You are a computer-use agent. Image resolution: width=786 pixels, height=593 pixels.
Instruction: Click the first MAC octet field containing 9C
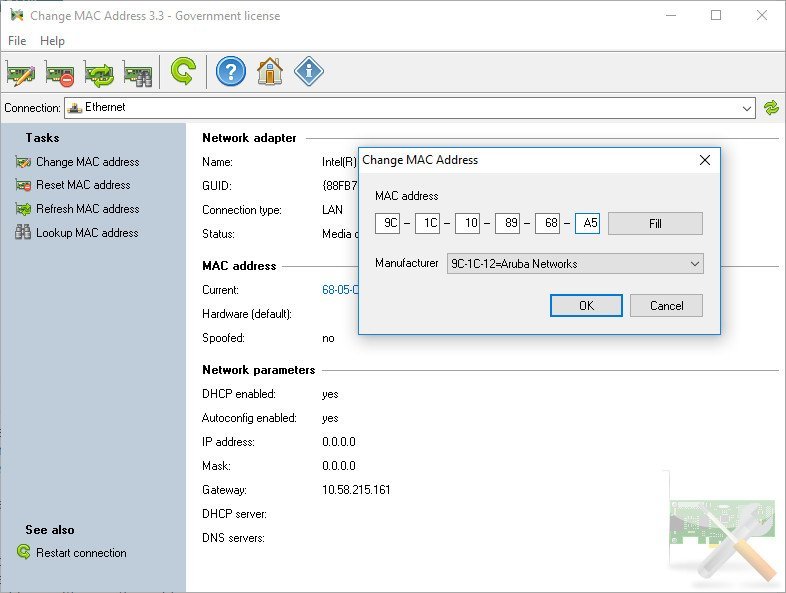click(388, 223)
